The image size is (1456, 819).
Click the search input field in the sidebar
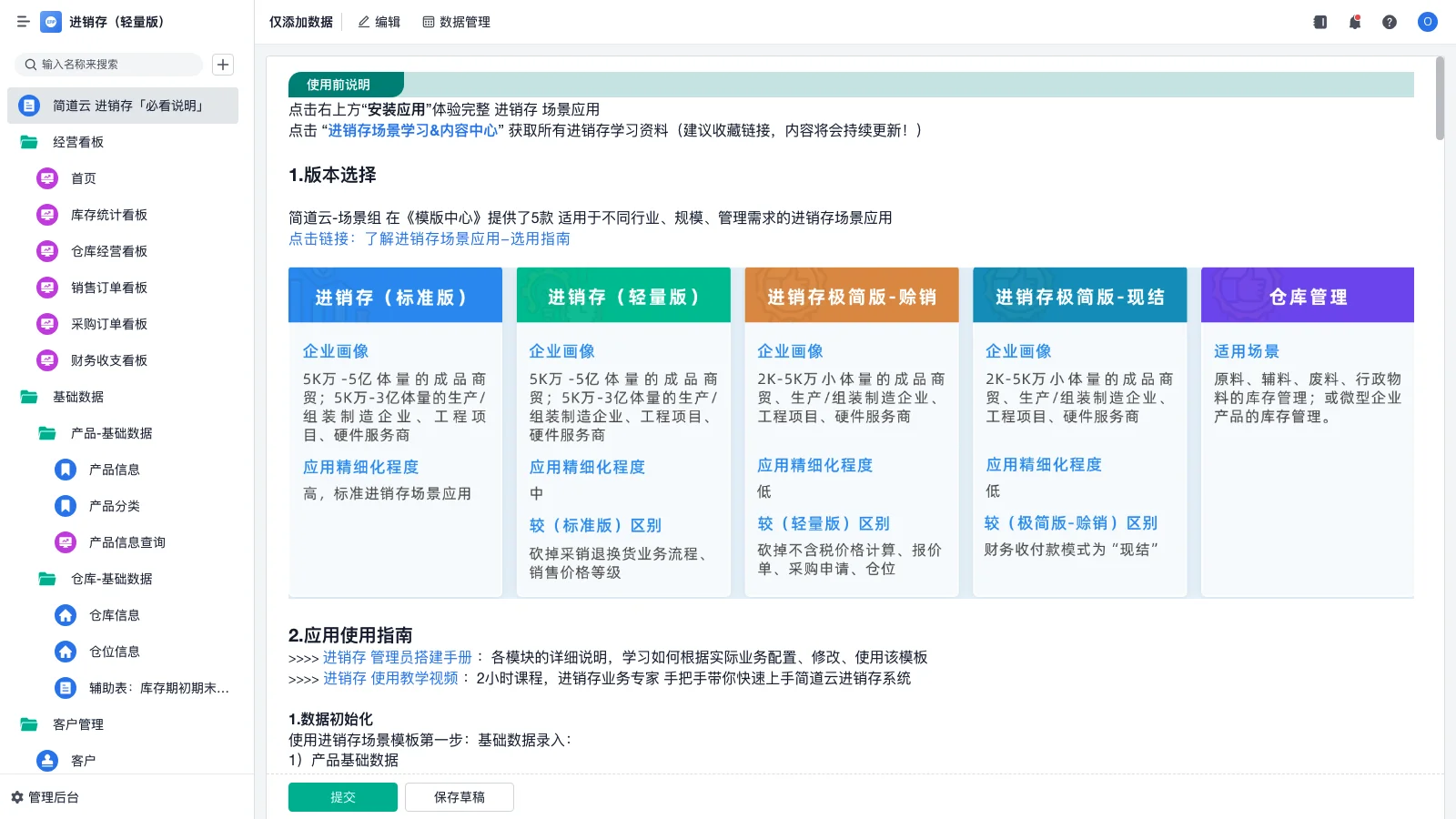coord(109,65)
